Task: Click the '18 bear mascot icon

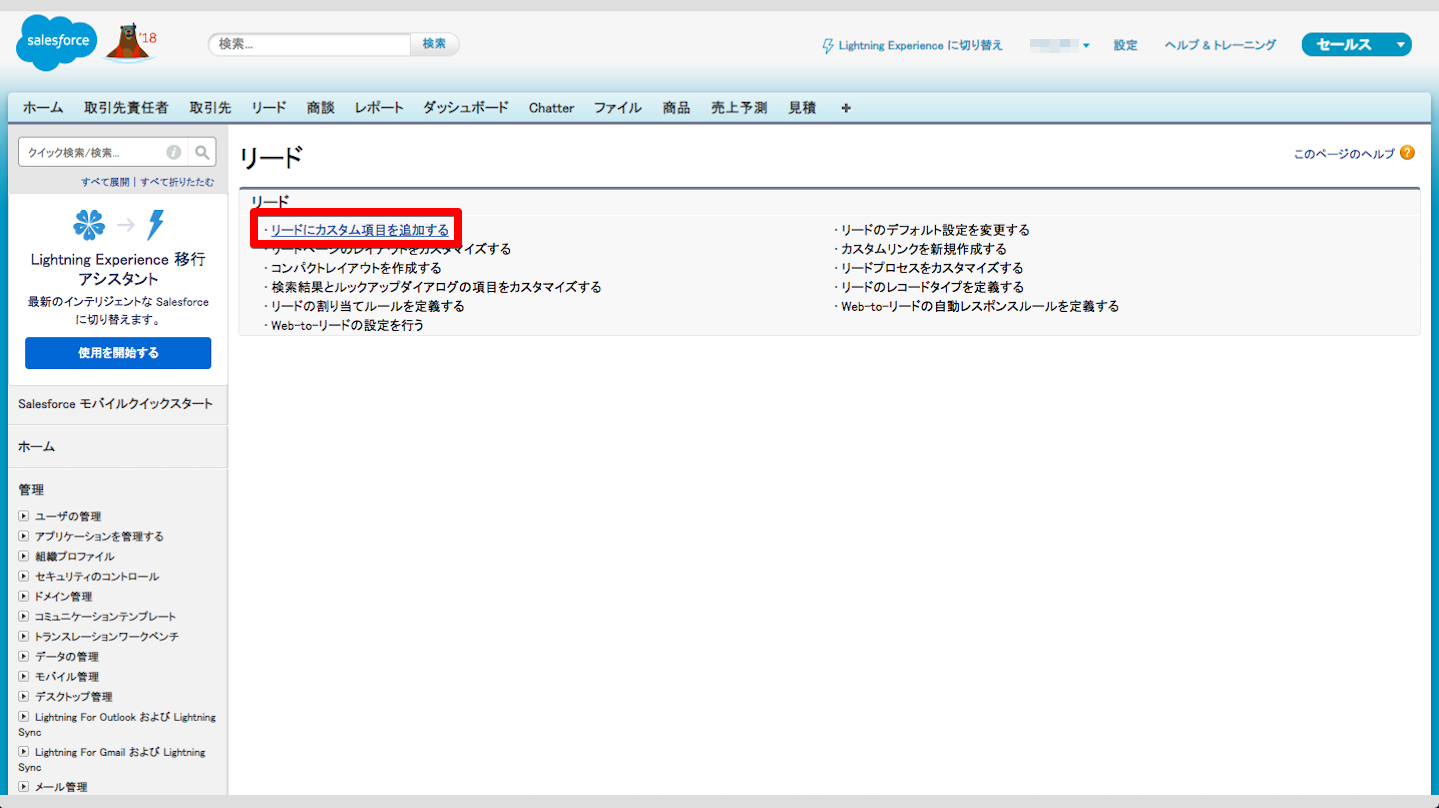Action: [133, 43]
